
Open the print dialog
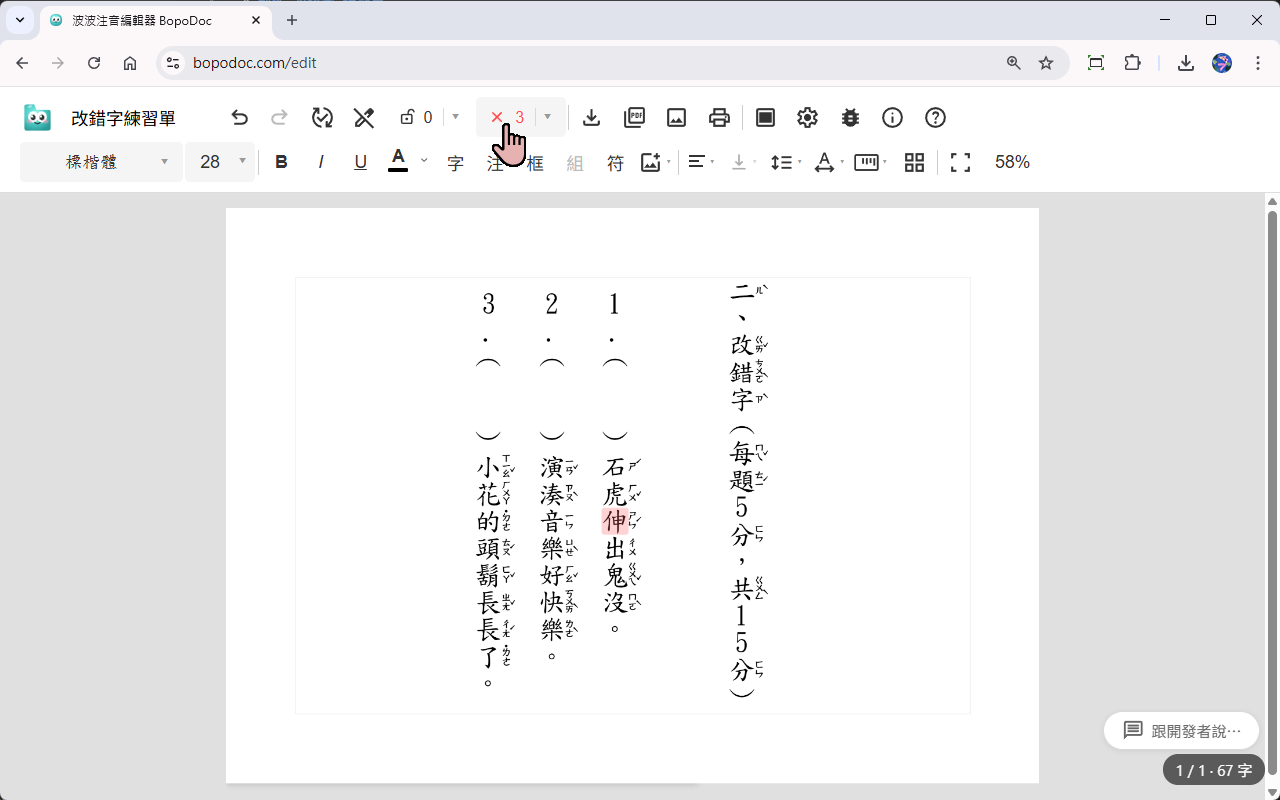pos(718,117)
